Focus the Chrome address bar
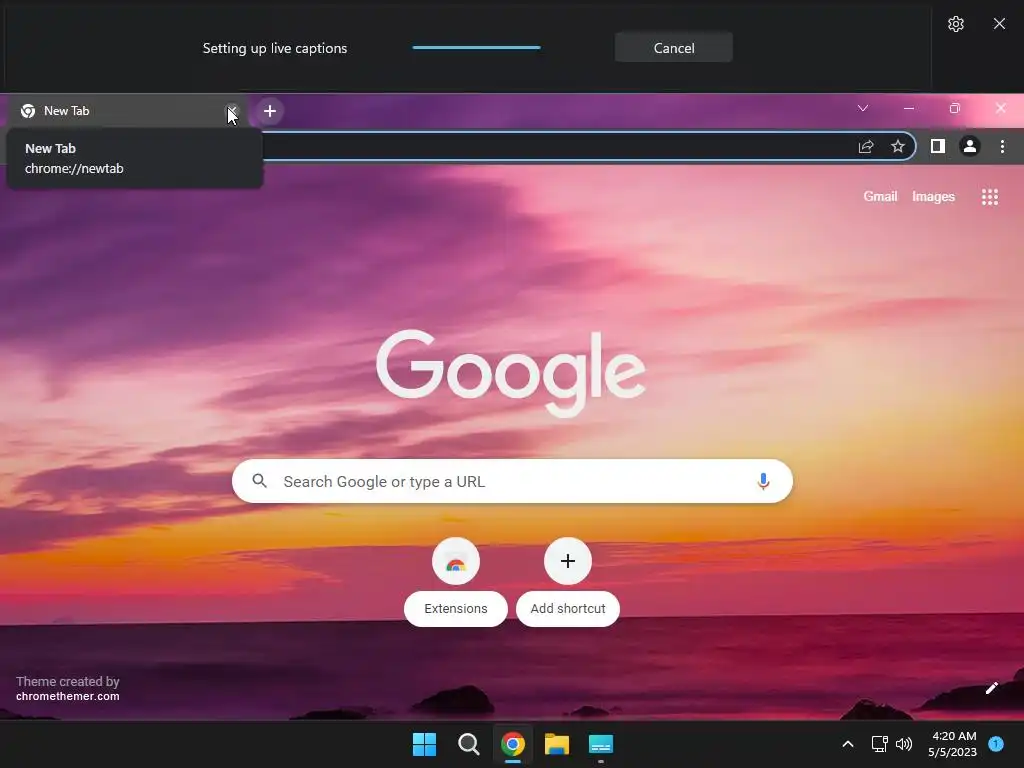 click(555, 146)
